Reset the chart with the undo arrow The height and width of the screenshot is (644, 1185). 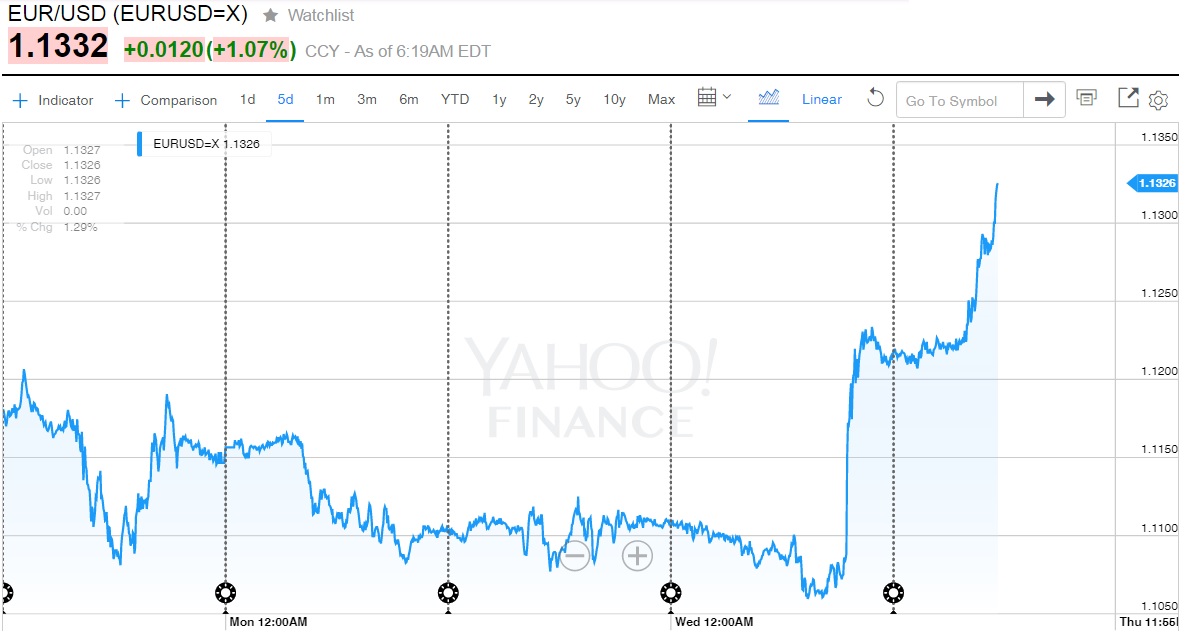[875, 98]
